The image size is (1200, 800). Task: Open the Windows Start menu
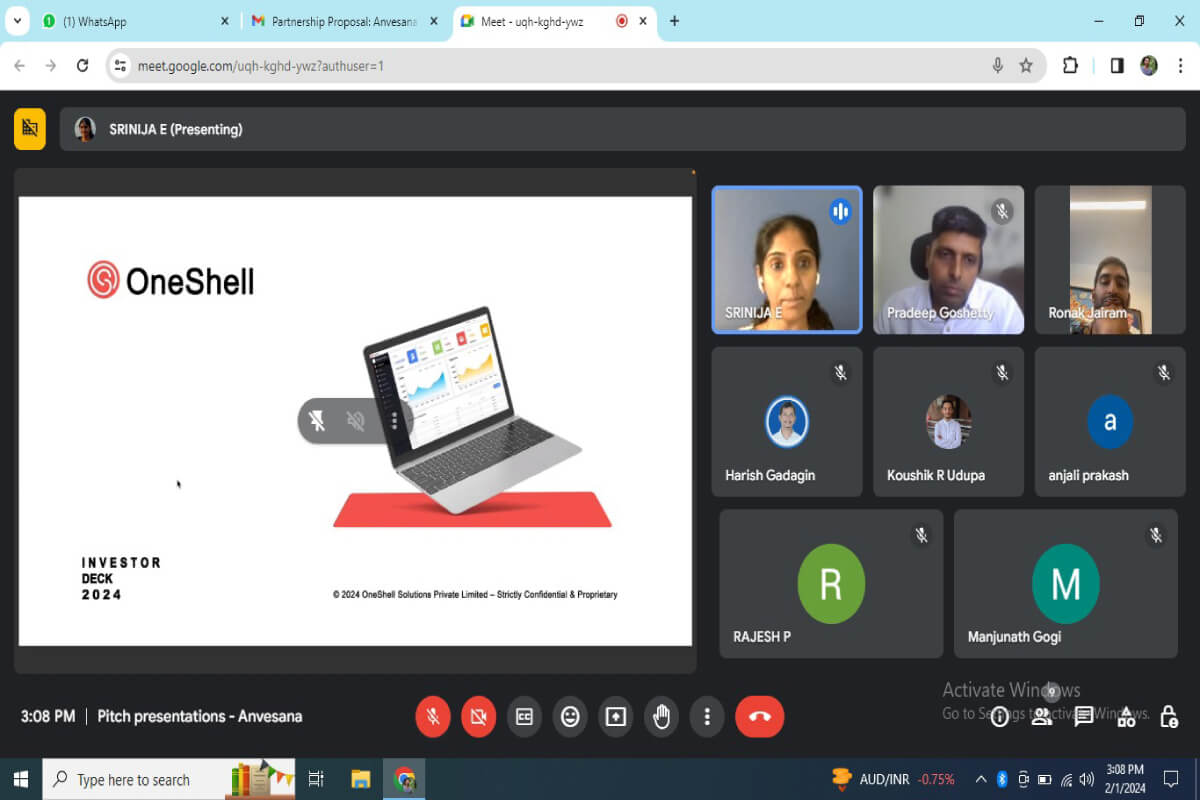21,779
